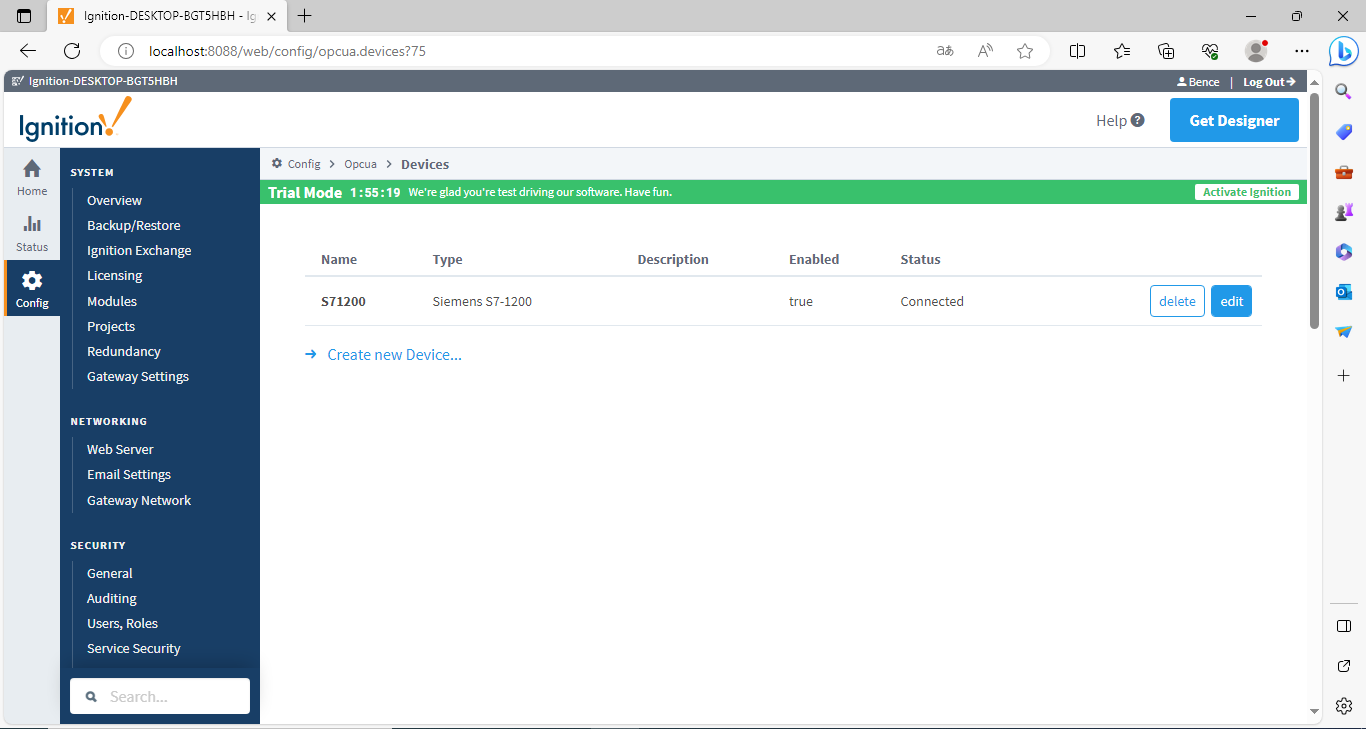Open Ignition Exchange menu item
Screen dimensions: 1366x729
point(139,250)
